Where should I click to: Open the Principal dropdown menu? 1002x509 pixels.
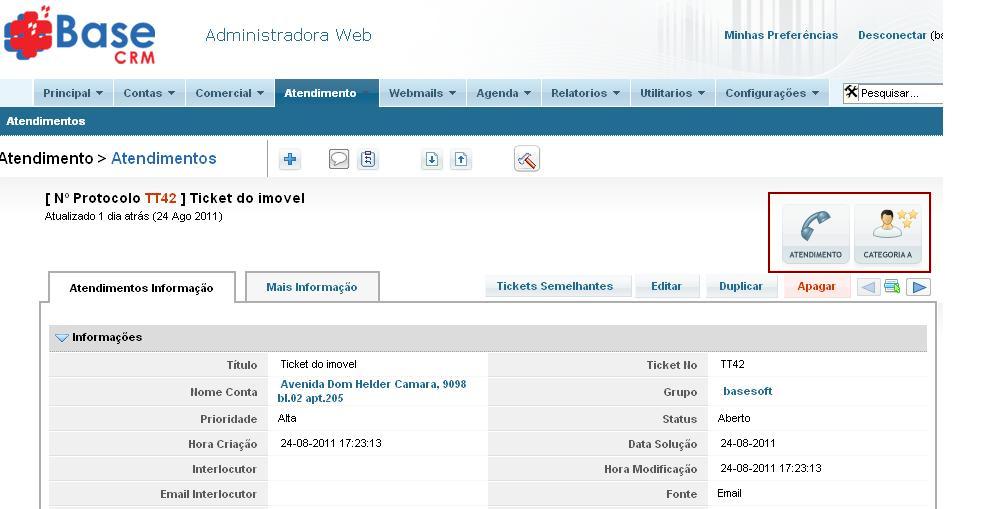coord(73,93)
